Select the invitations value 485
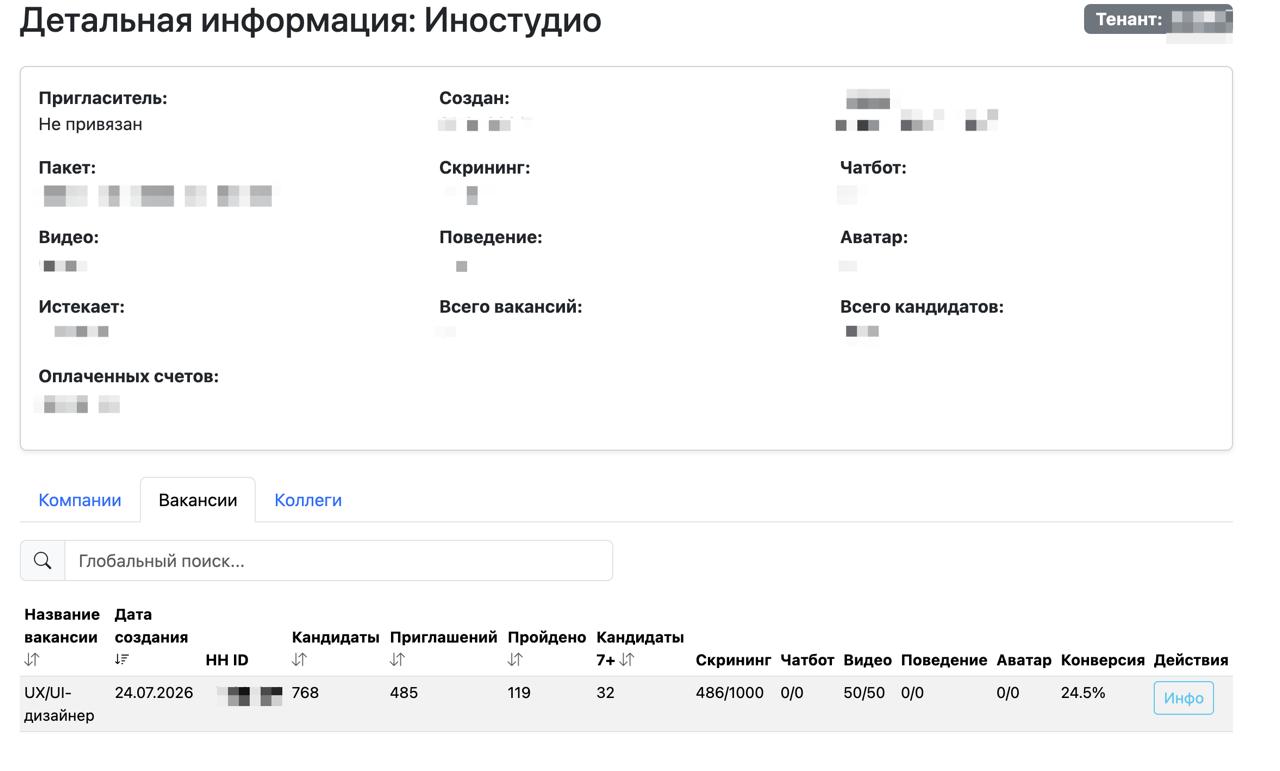The image size is (1280, 771). pyautogui.click(x=404, y=692)
